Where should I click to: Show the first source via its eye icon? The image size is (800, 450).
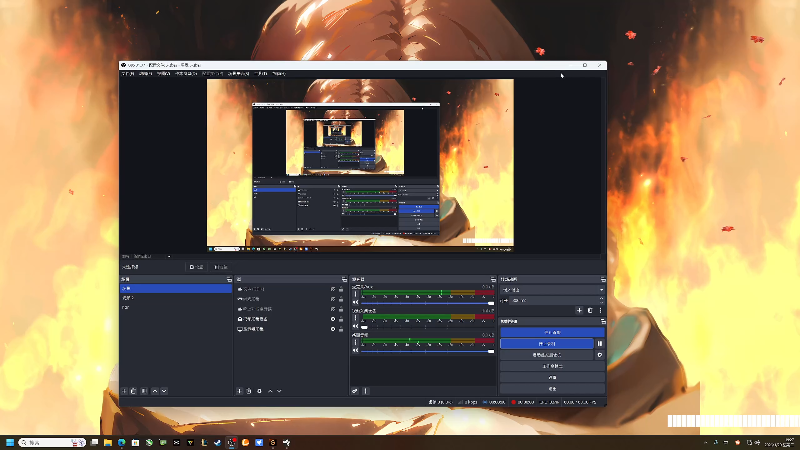333,289
